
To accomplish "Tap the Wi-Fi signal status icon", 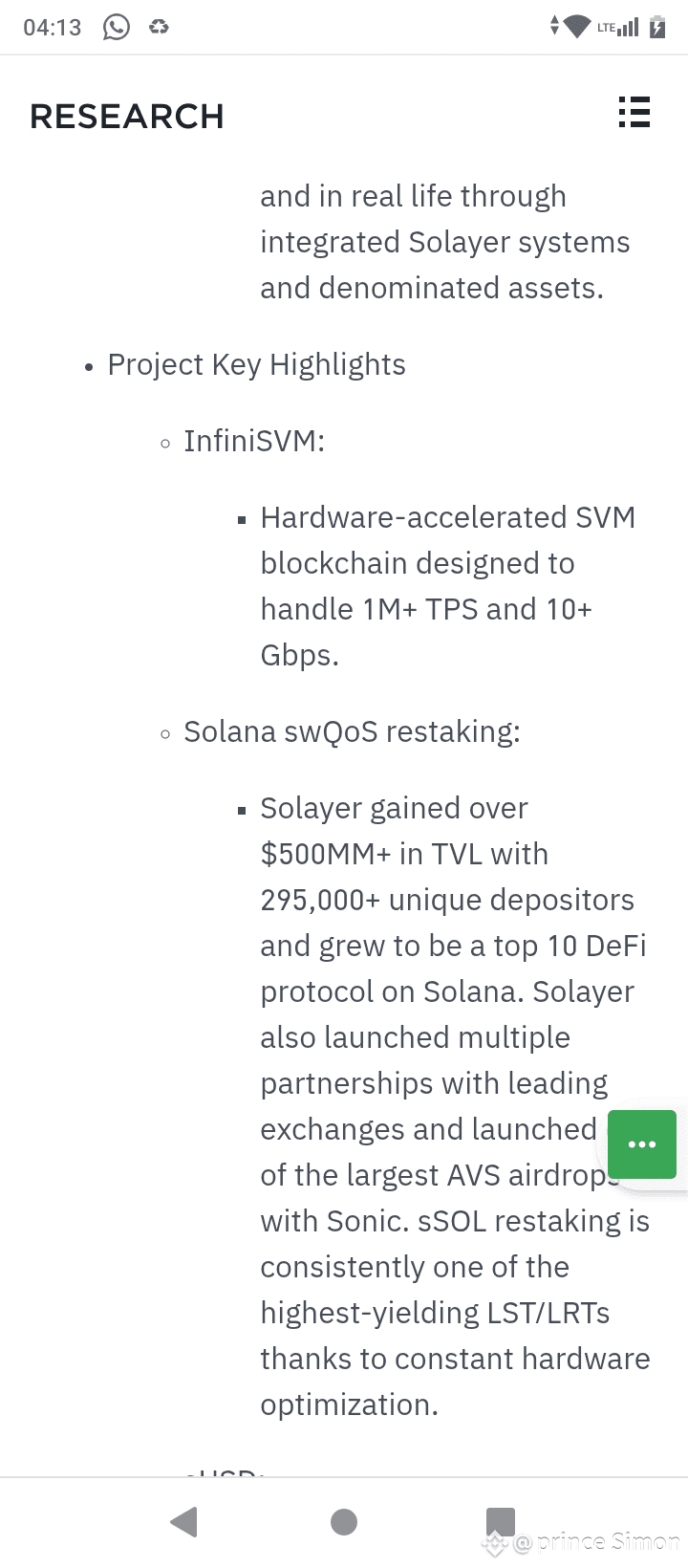I will click(576, 27).
